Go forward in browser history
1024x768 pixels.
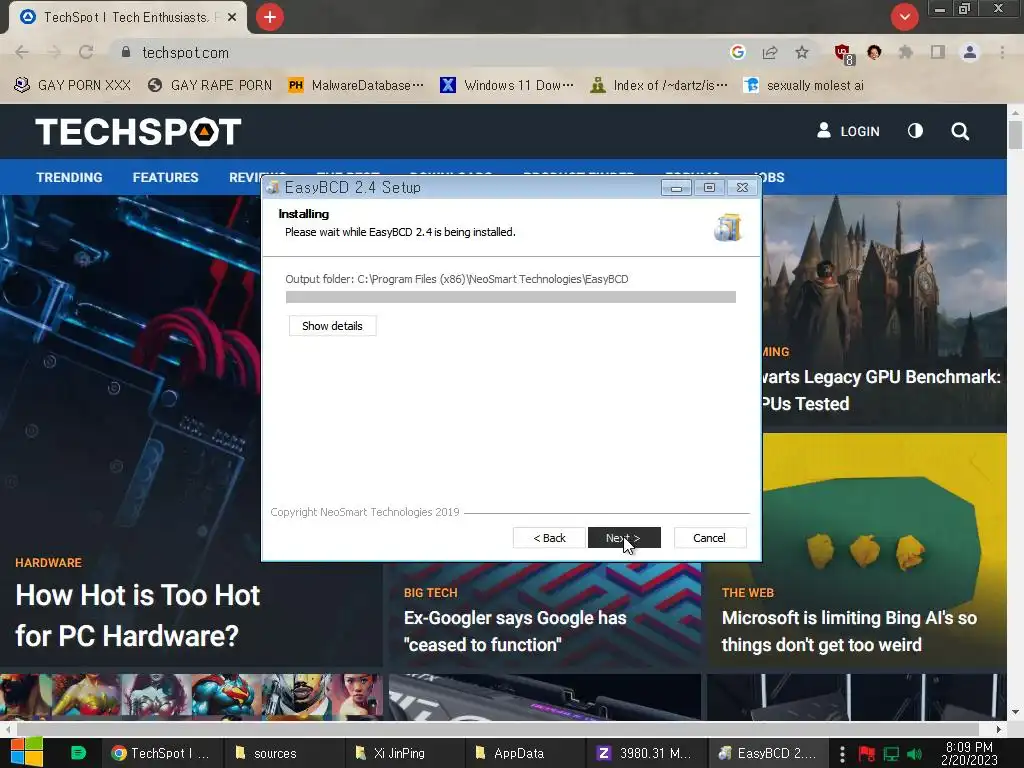(x=54, y=52)
